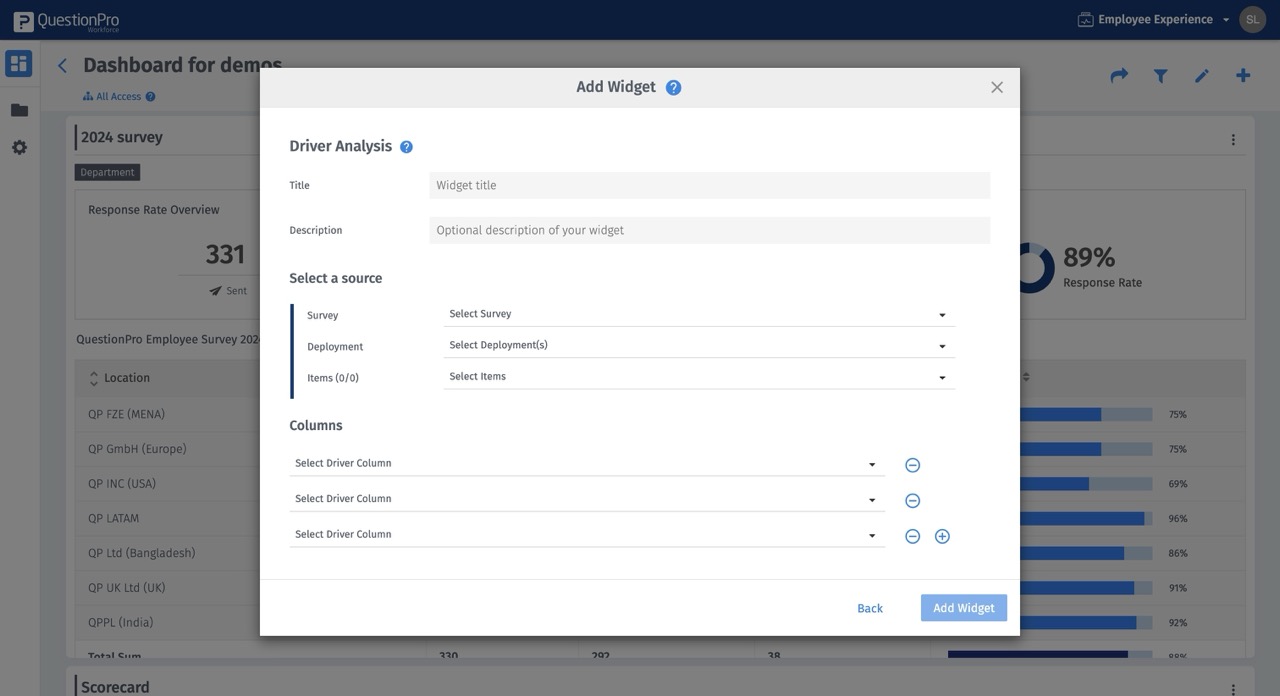Click the QuestionPro Workforce logo
Viewport: 1280px width, 696px height.
(x=66, y=21)
